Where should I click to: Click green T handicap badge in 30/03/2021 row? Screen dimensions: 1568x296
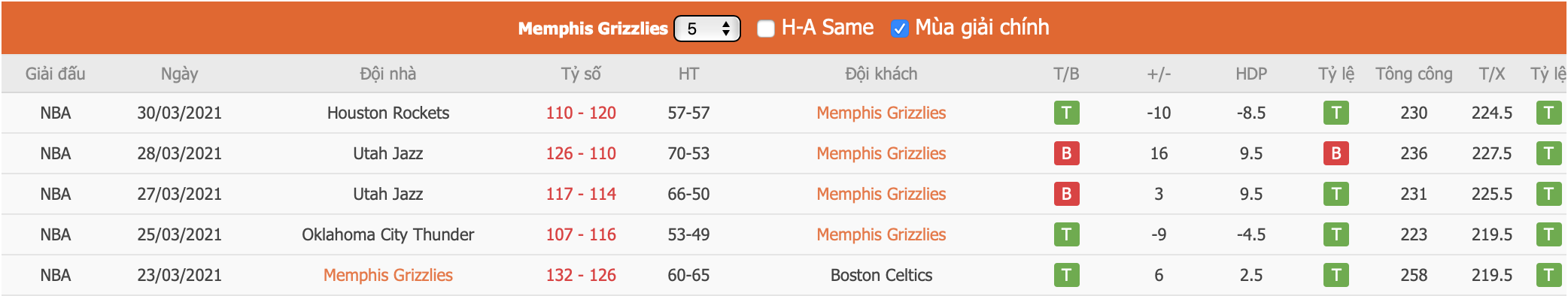(1336, 113)
